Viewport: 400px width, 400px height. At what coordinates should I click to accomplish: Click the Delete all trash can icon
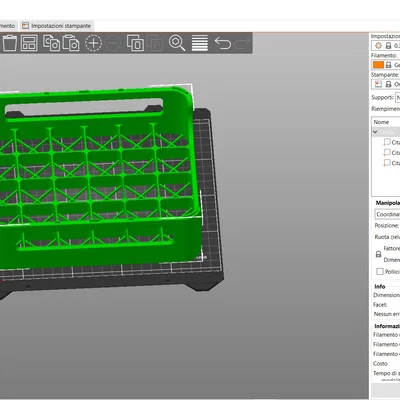click(10, 43)
